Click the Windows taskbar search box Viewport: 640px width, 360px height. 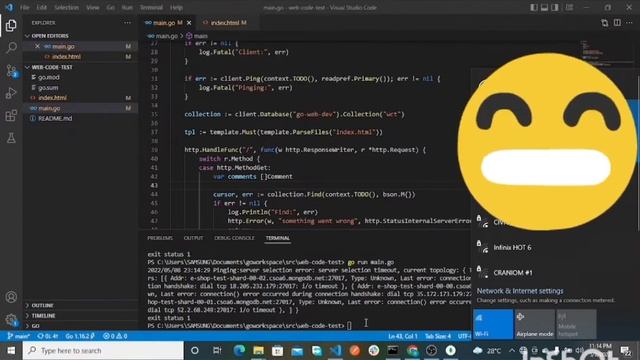(103, 350)
